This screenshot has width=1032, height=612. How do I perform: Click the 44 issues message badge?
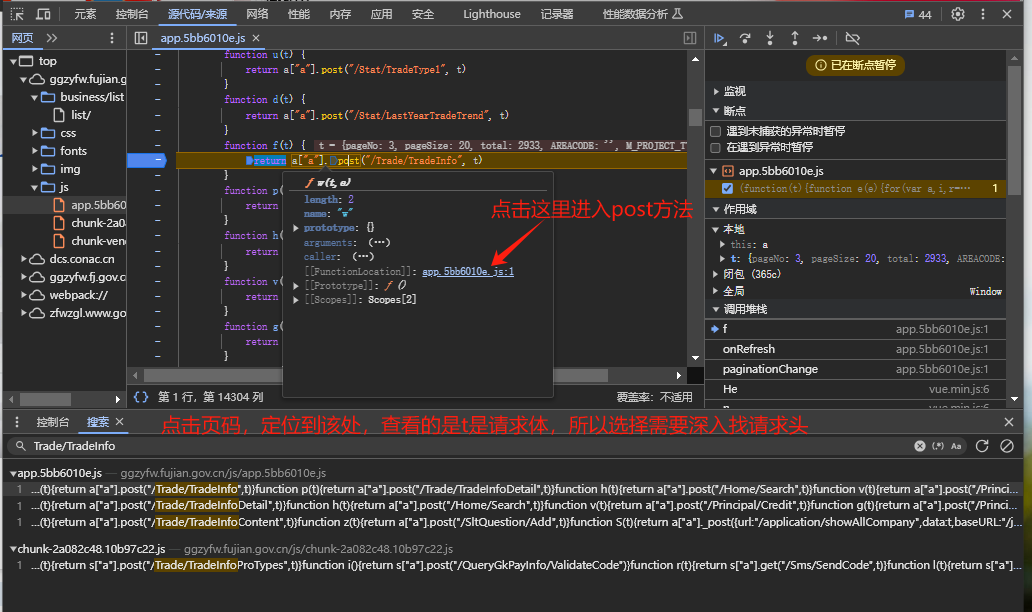tap(918, 14)
